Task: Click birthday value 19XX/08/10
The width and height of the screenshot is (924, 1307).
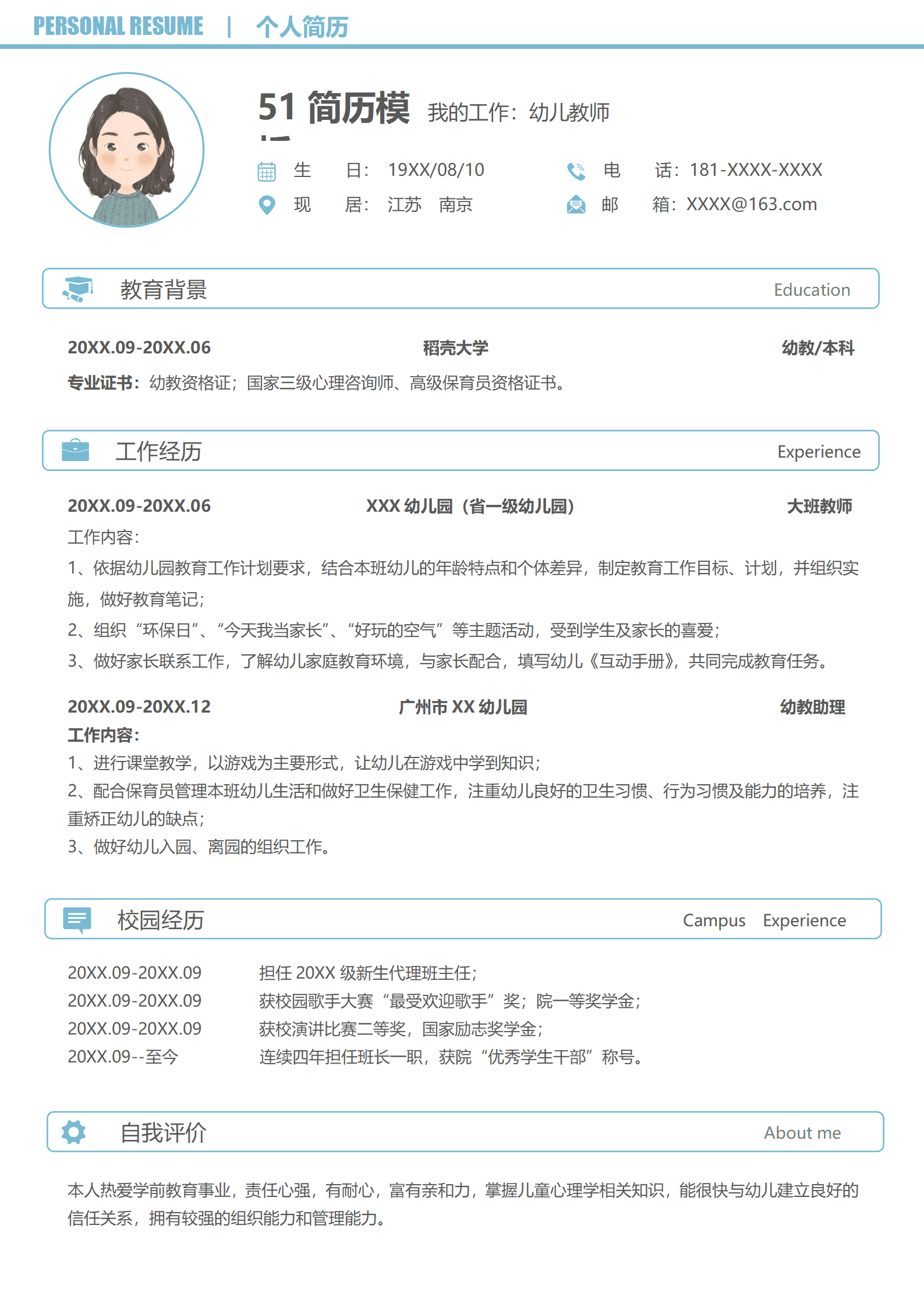Action: coord(436,170)
